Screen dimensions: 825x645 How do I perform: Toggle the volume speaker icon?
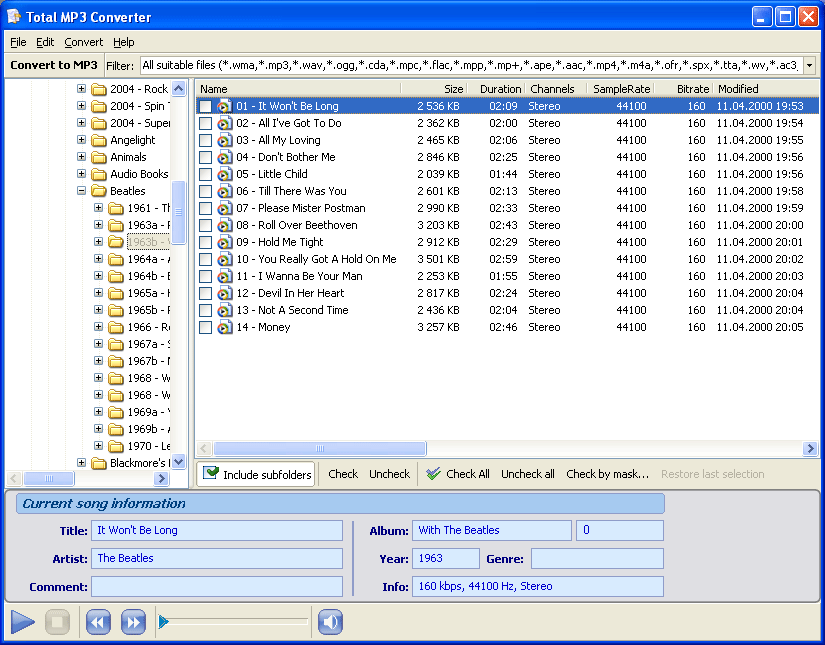(x=330, y=622)
